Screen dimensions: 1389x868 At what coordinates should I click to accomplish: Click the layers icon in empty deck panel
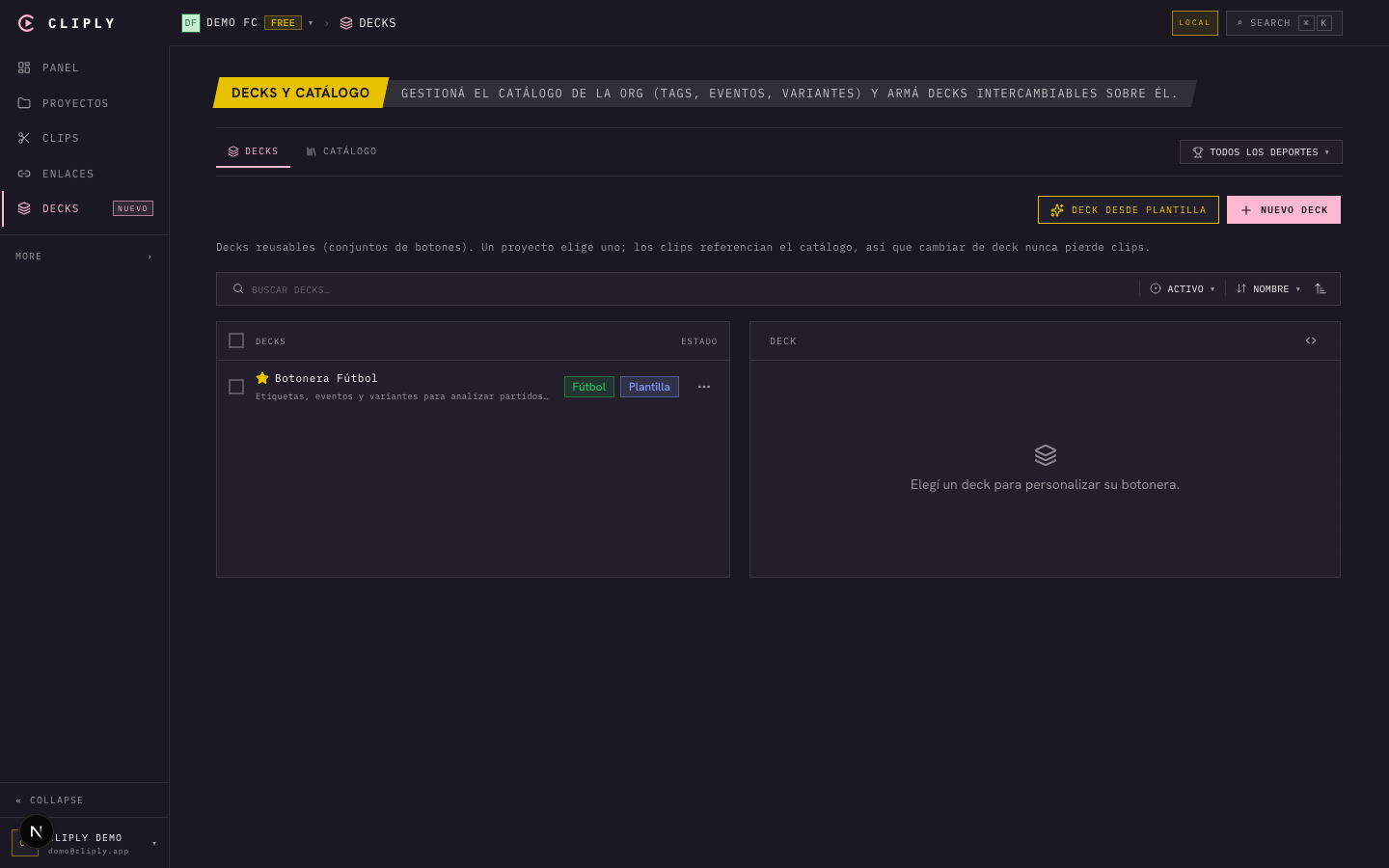tap(1046, 455)
